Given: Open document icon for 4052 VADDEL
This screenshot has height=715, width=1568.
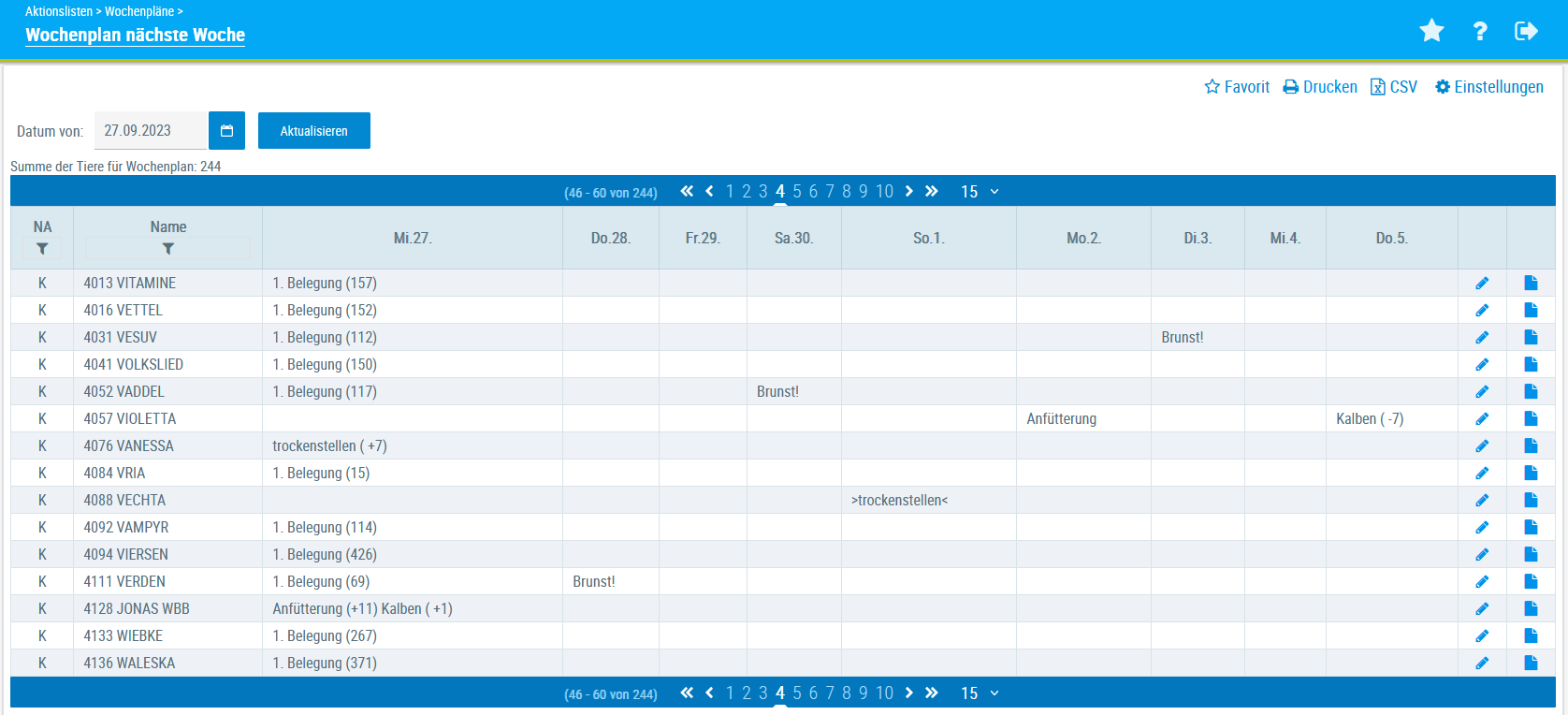Looking at the screenshot, I should coord(1531,391).
